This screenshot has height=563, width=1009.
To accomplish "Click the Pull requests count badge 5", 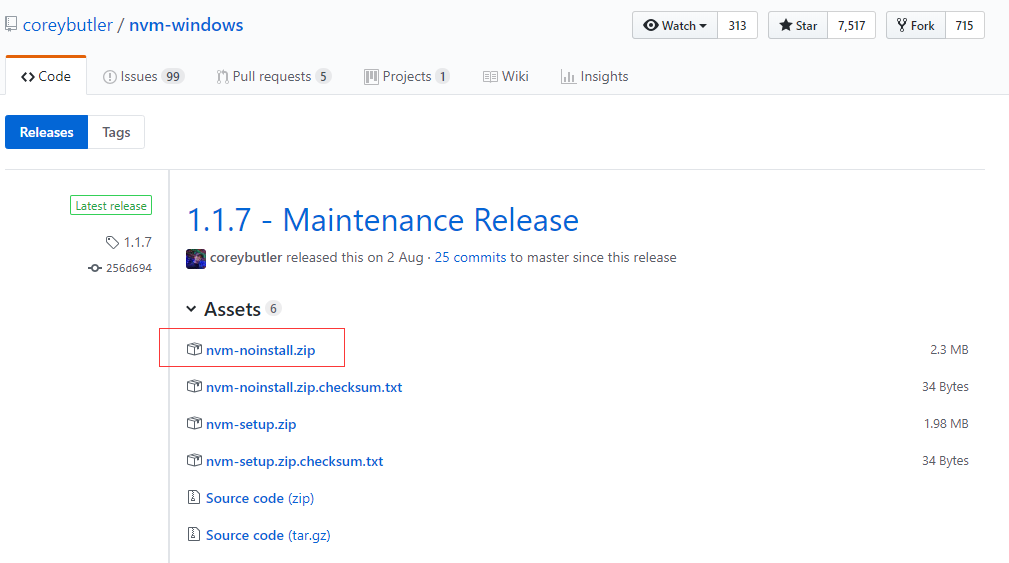I will coord(323,77).
